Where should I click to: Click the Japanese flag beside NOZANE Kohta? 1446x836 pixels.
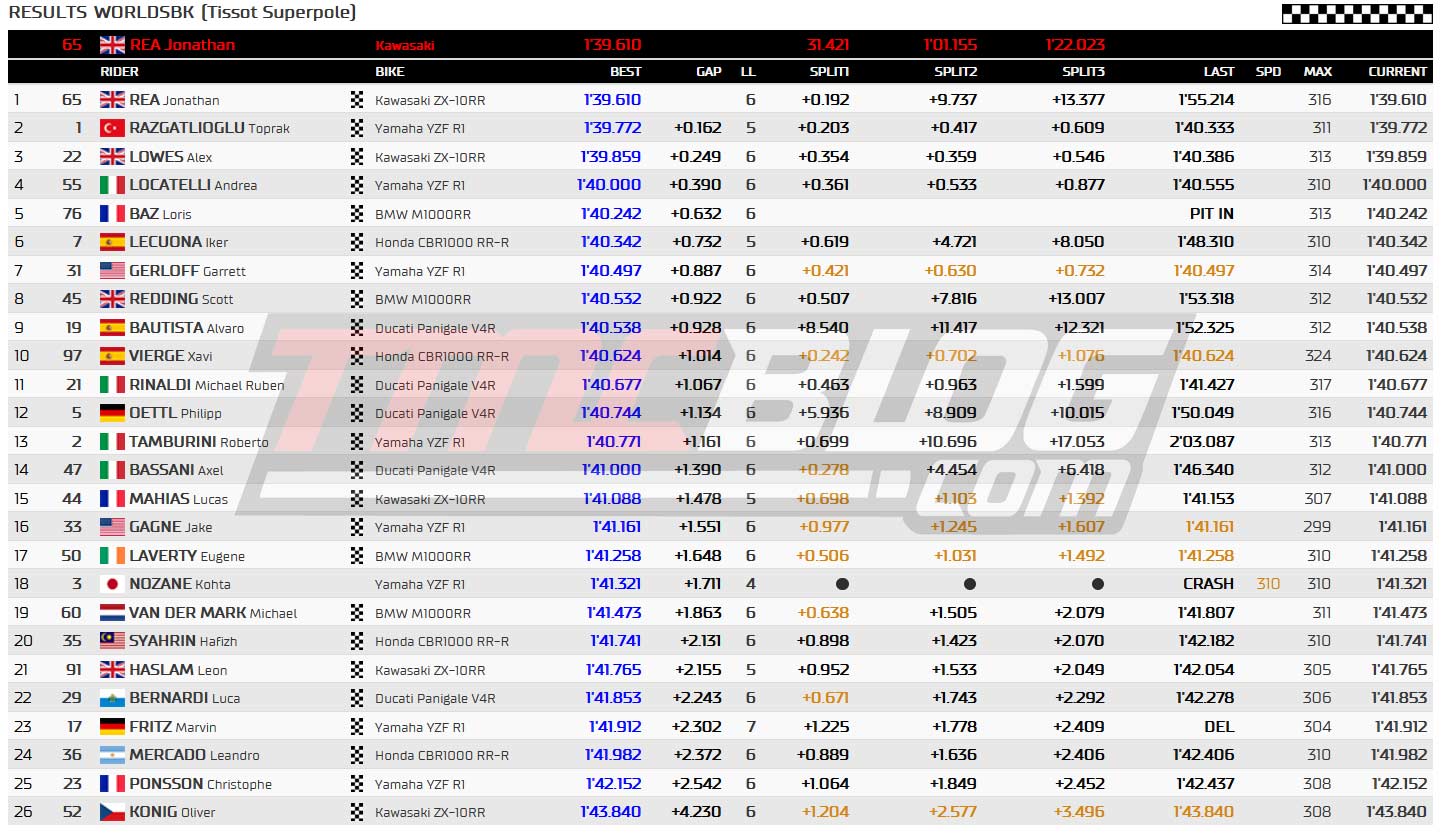tap(112, 584)
